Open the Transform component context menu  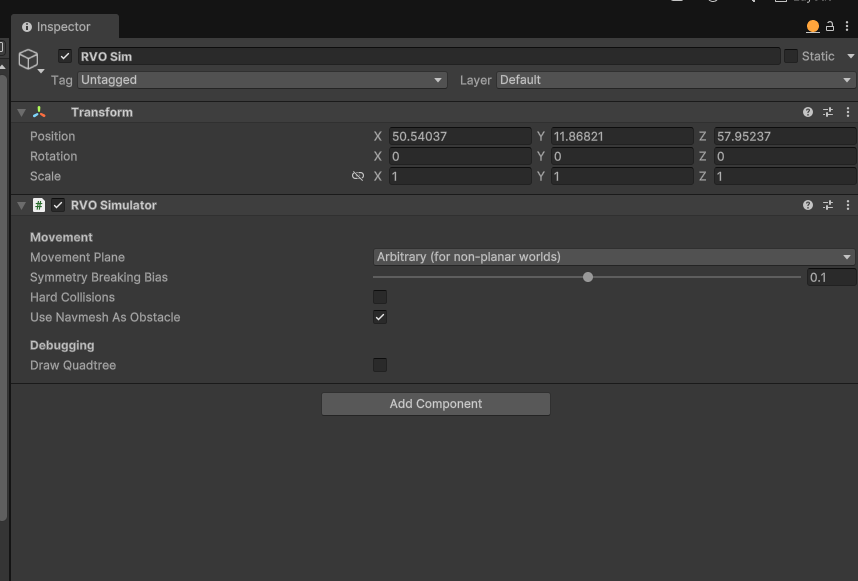[848, 112]
